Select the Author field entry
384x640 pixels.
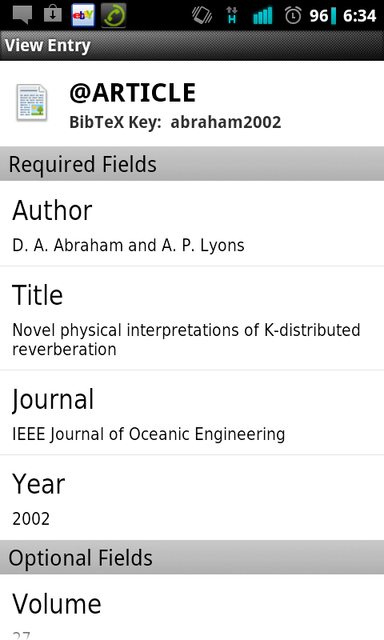[x=192, y=224]
